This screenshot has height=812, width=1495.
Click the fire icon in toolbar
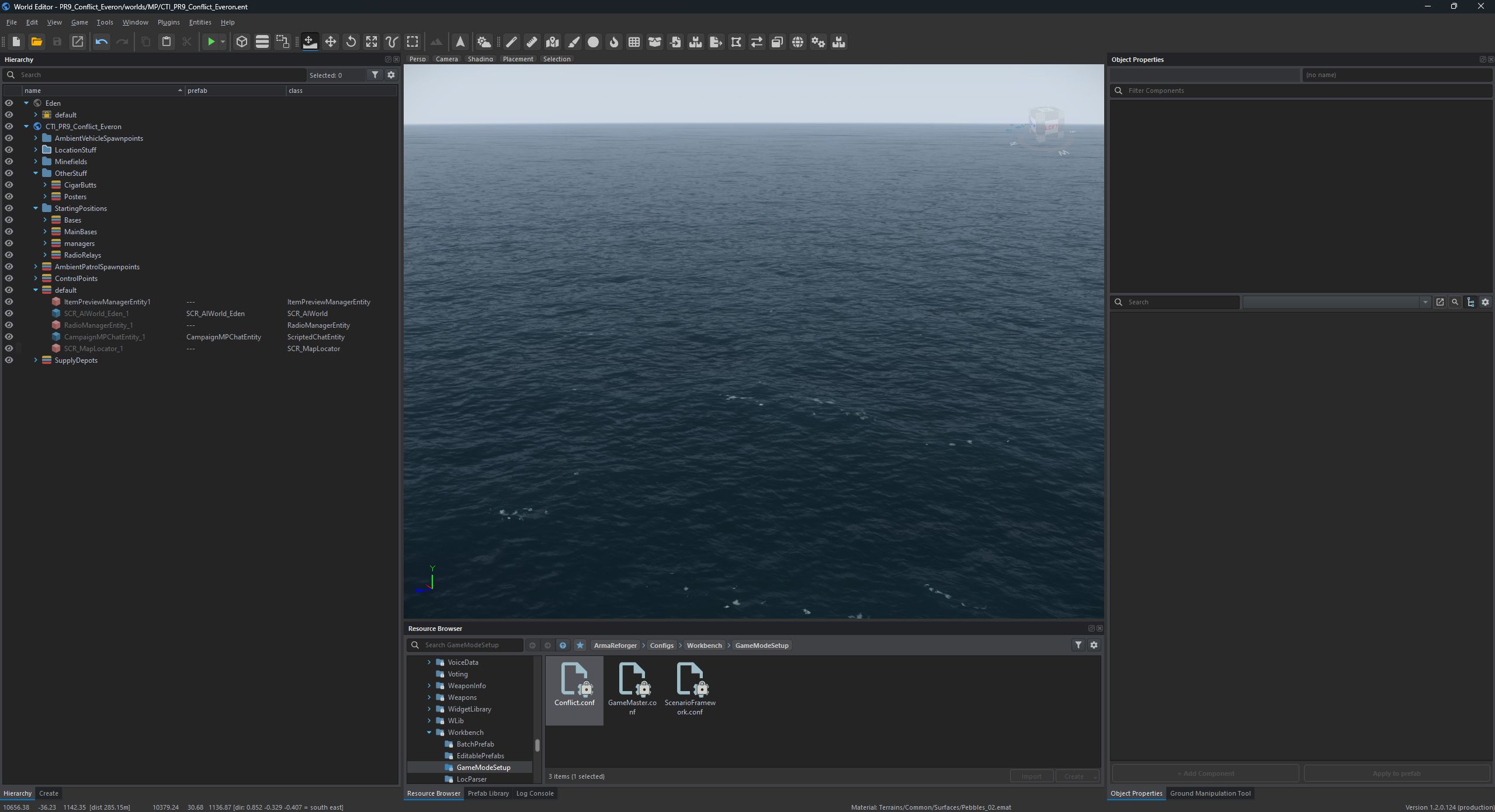coord(613,41)
